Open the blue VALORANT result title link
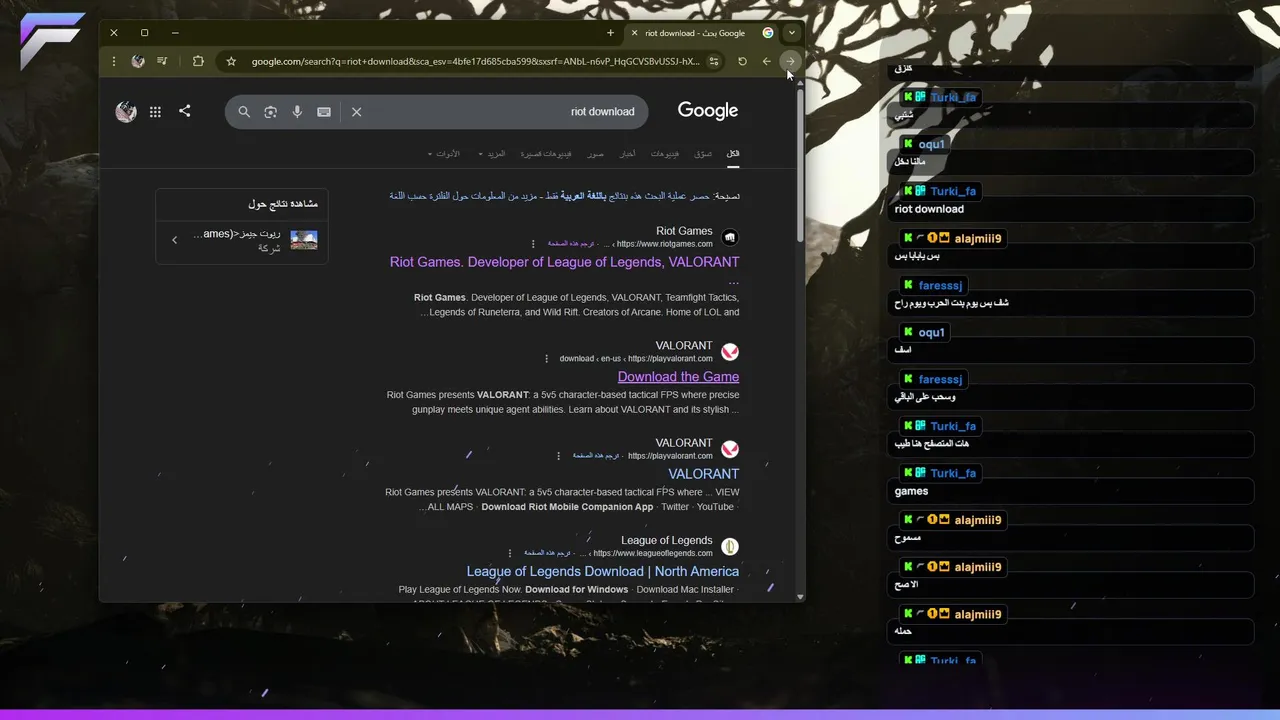 [x=704, y=474]
